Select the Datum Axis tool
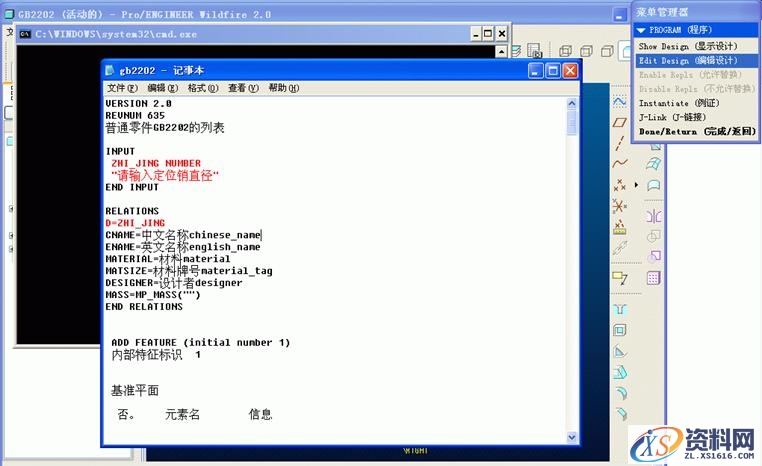 coord(619,143)
